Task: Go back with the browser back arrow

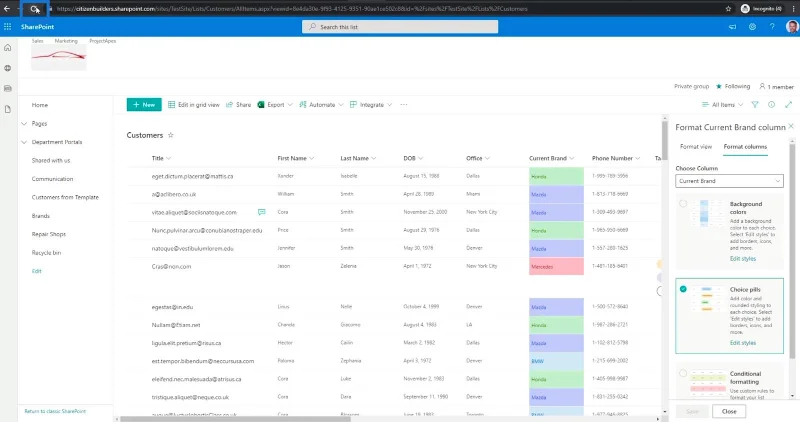Action: 7,9
